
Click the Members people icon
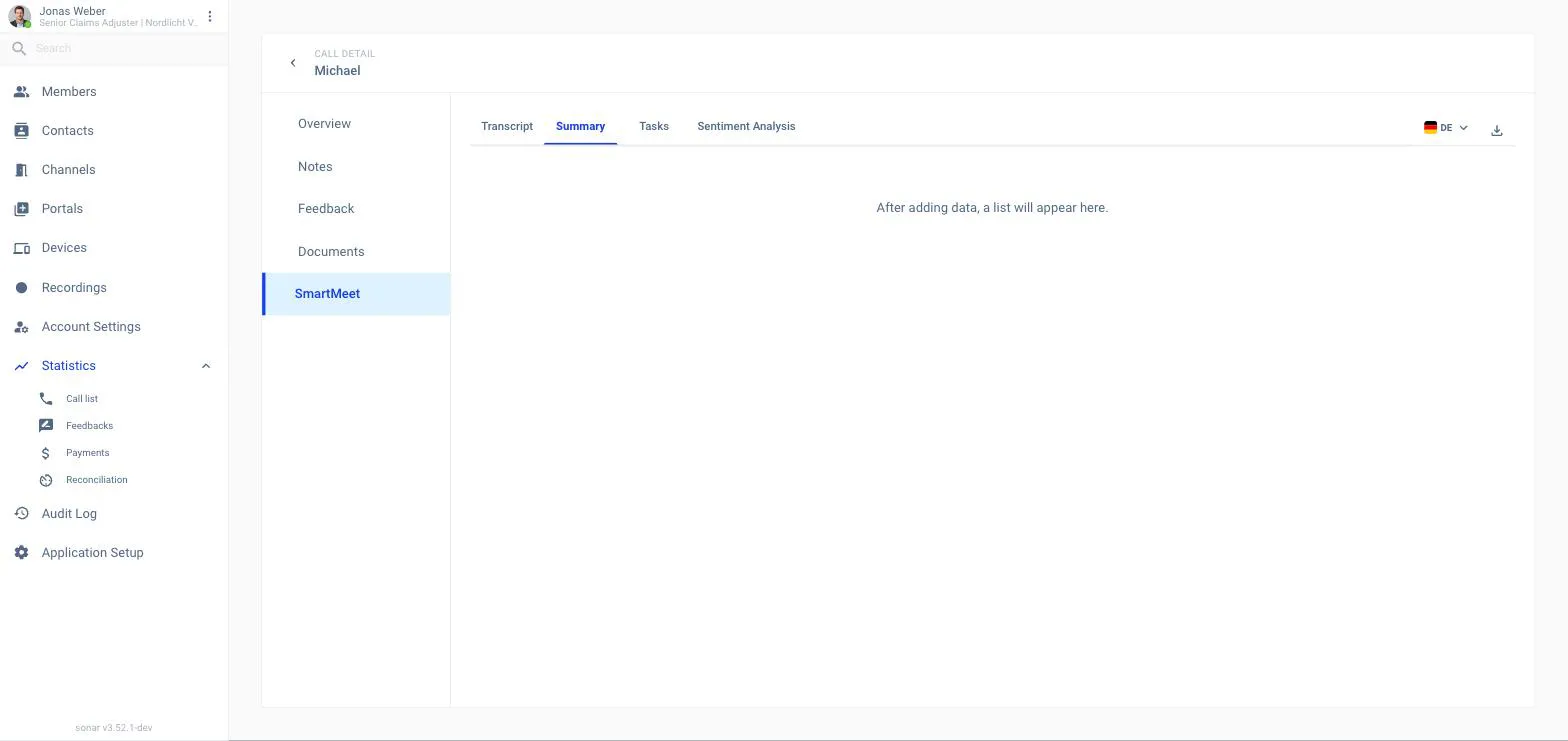[21, 92]
